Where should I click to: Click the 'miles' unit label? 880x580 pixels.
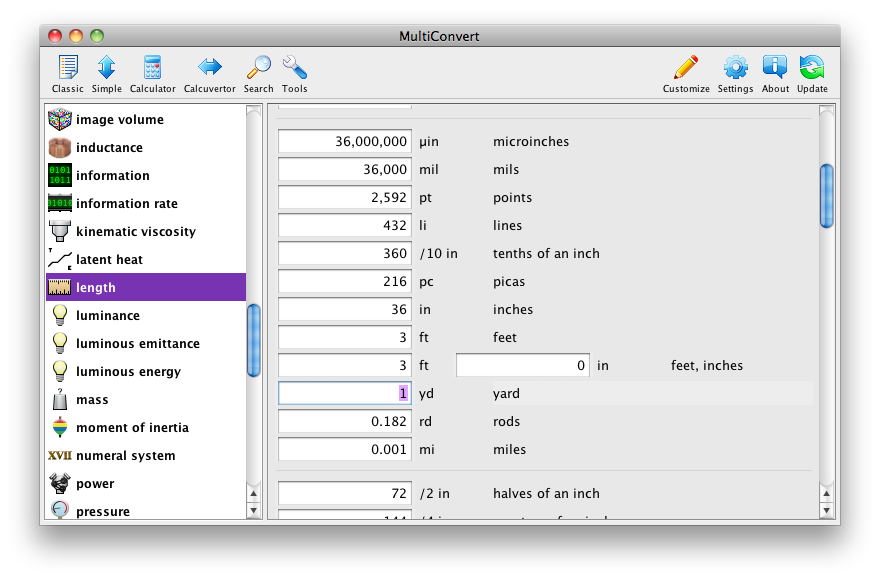[x=510, y=450]
